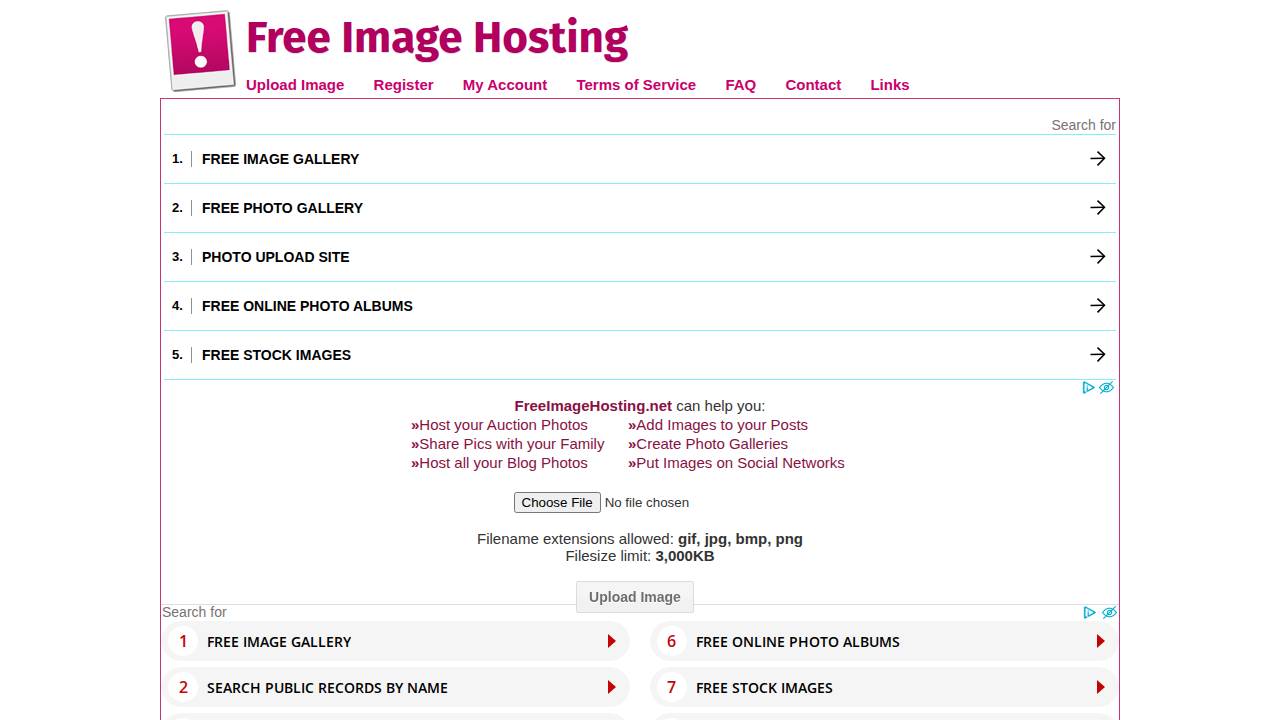Hide the middle ad using the eye icon

1106,387
